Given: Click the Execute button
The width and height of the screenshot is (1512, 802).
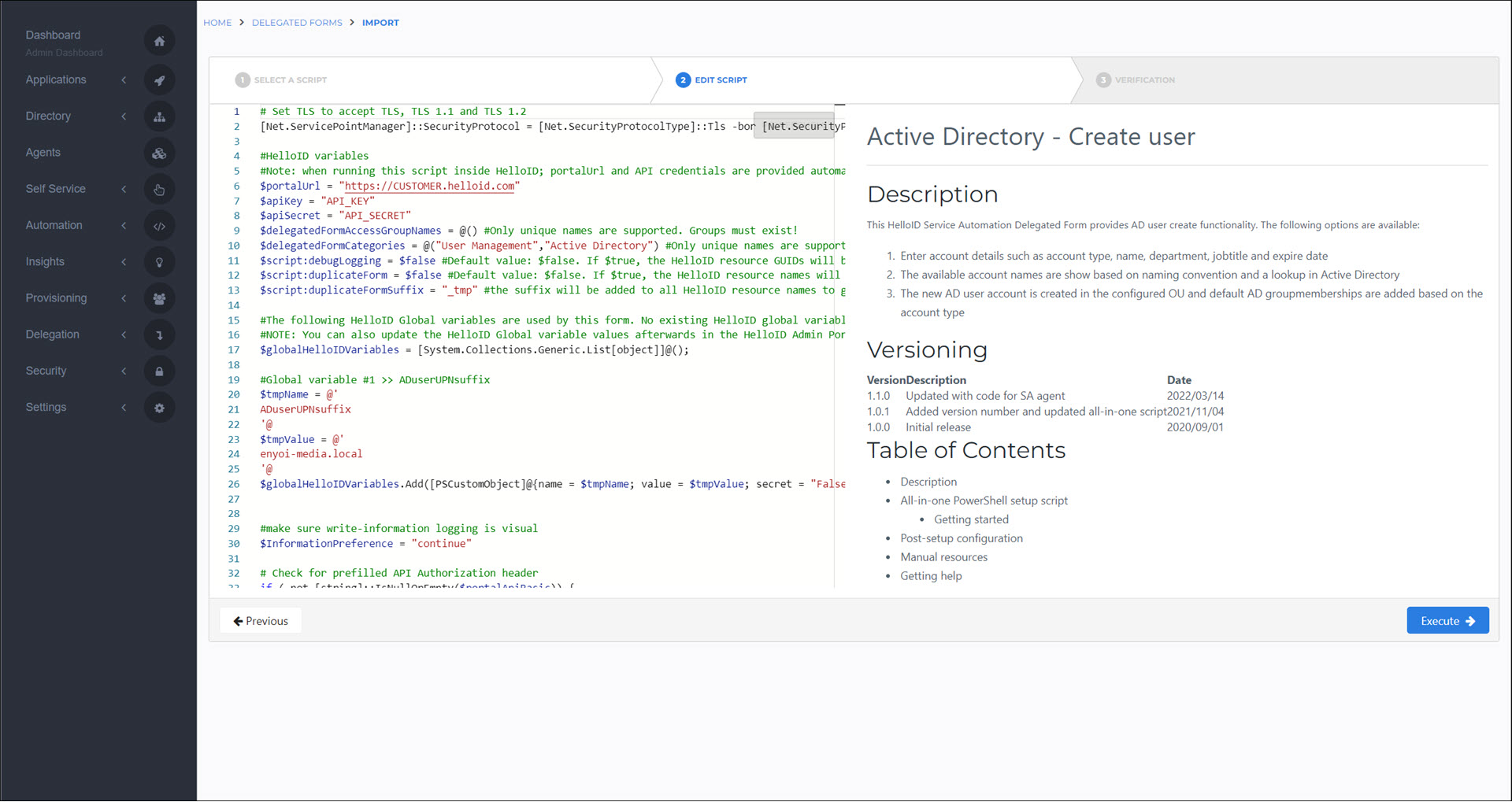Looking at the screenshot, I should pyautogui.click(x=1447, y=621).
